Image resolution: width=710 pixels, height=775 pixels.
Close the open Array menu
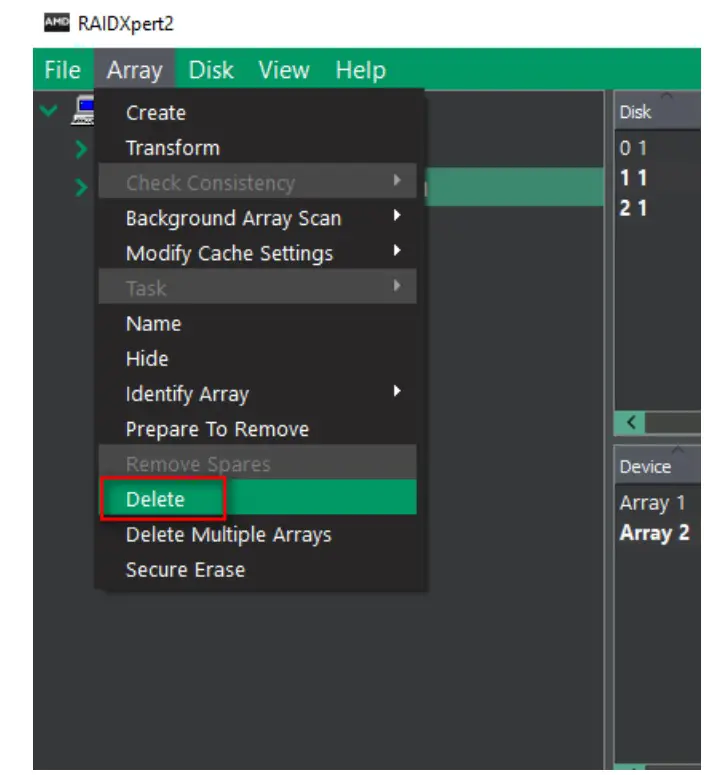point(134,70)
